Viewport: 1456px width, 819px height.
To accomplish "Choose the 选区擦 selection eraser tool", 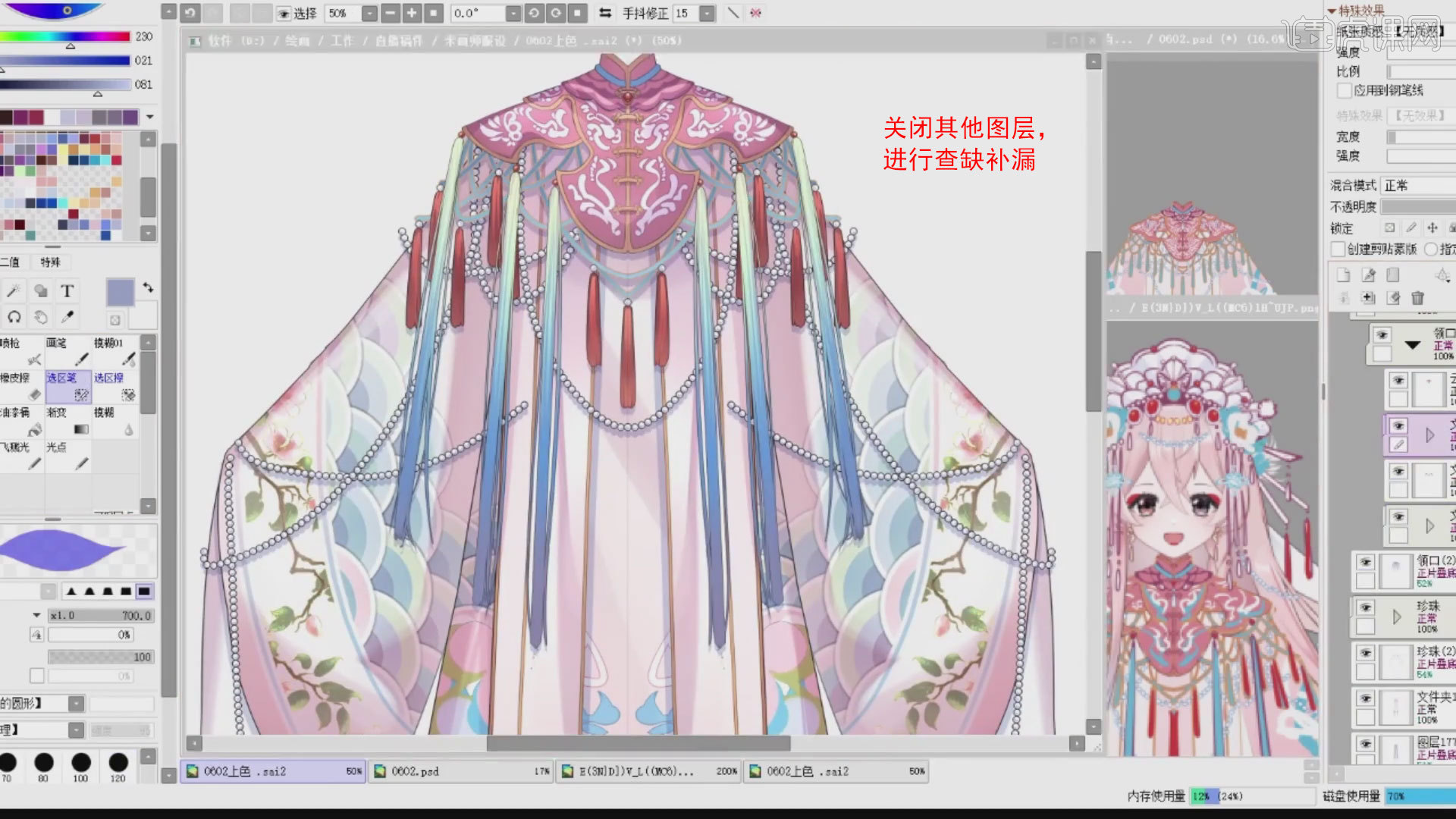I will (115, 387).
